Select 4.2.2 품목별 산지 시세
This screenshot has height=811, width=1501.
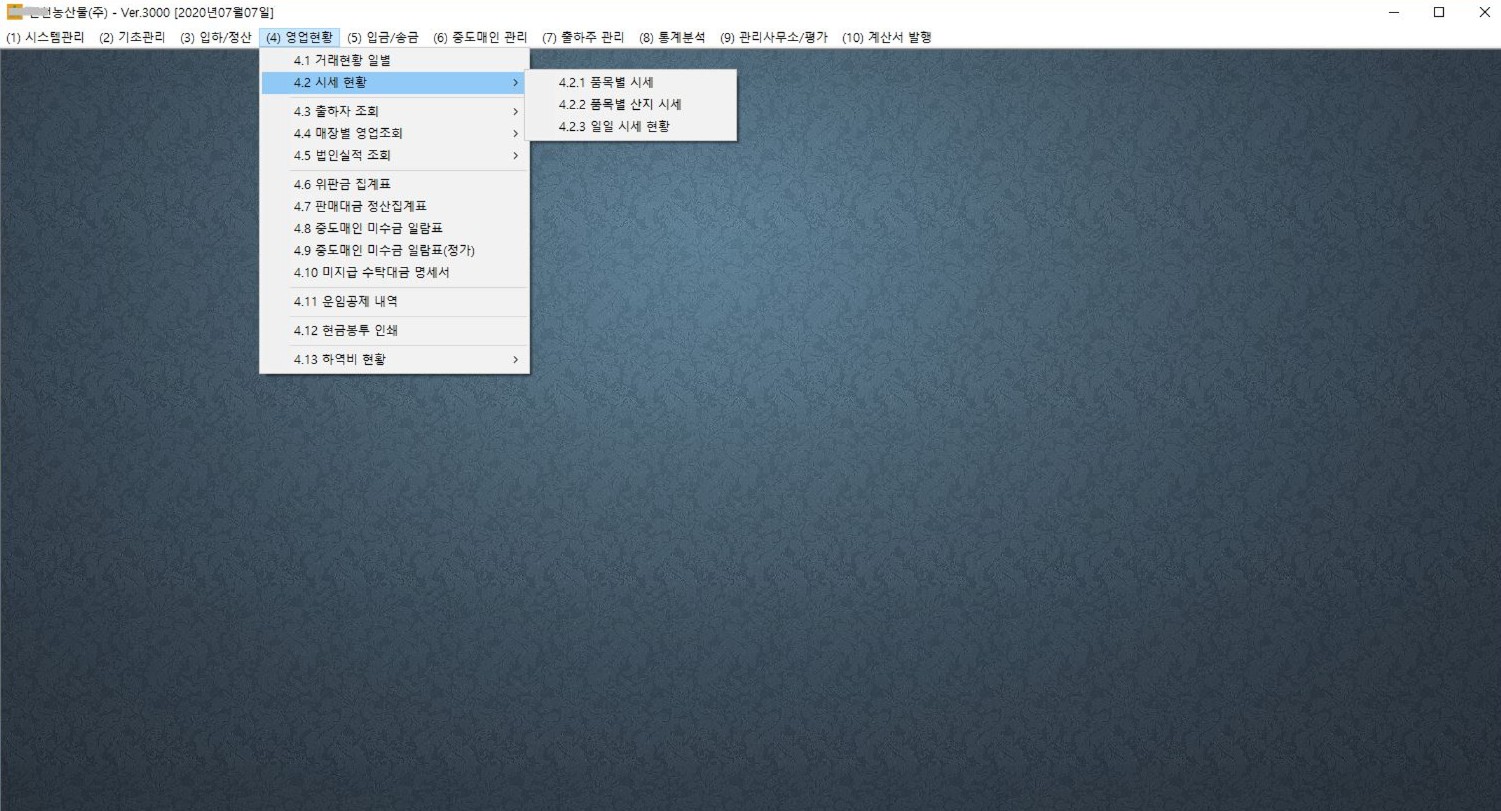coord(619,104)
